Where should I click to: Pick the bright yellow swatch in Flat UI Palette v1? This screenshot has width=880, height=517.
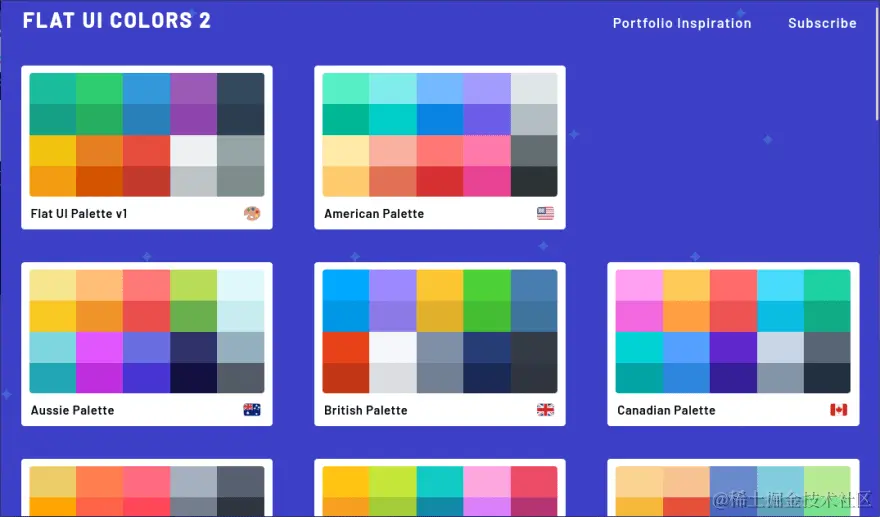click(x=53, y=150)
